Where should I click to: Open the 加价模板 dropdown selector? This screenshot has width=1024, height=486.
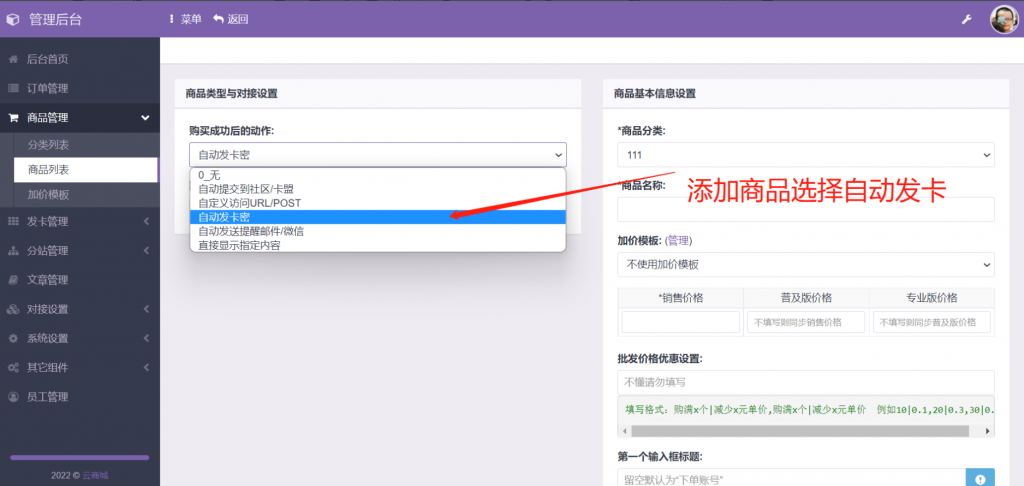click(x=806, y=264)
